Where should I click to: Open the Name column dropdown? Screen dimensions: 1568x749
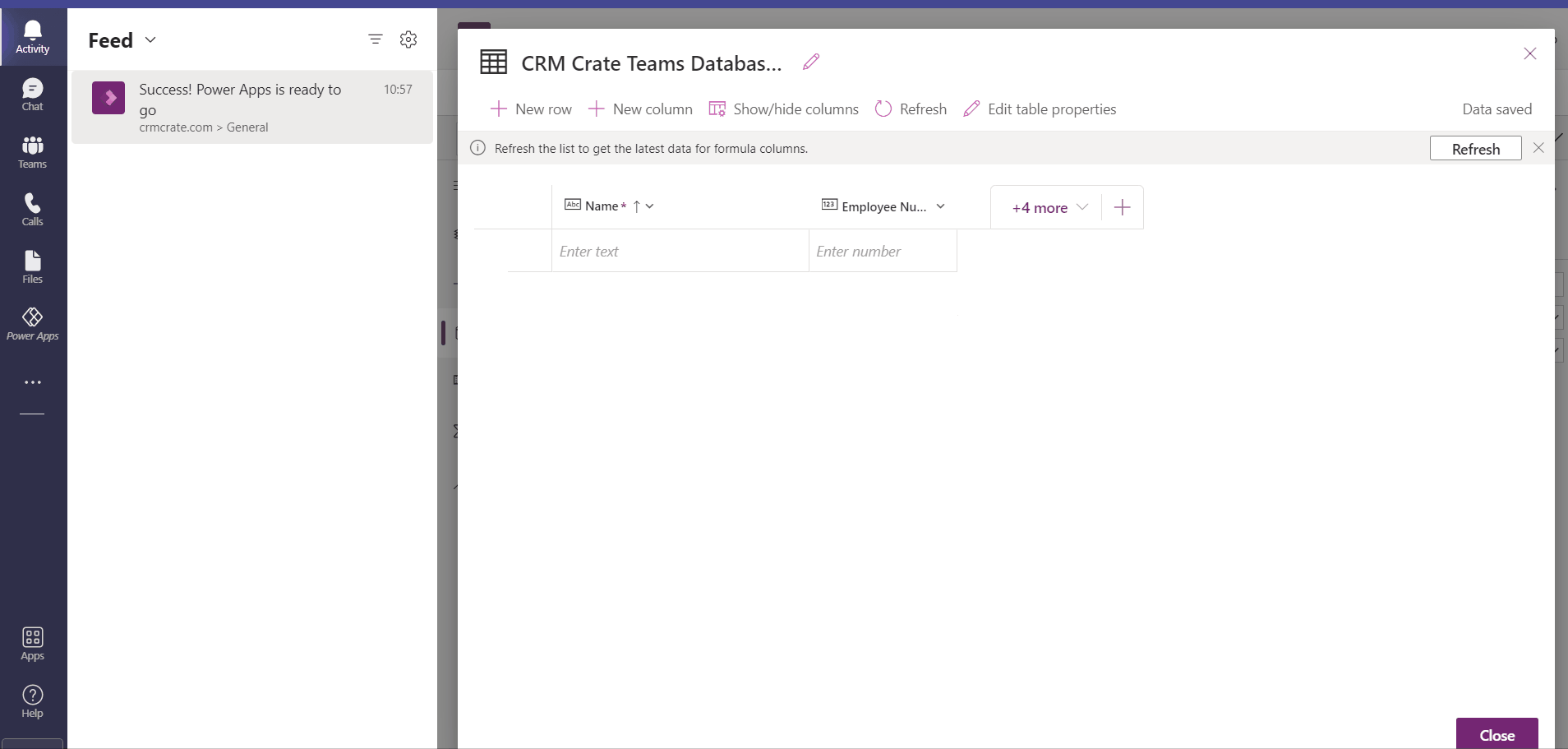pos(648,206)
